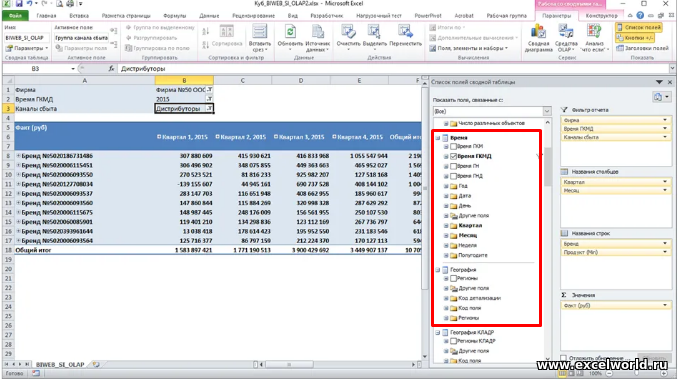Open the Каналы сбыта filter dropdown in B3
The height and width of the screenshot is (380, 678).
point(209,109)
